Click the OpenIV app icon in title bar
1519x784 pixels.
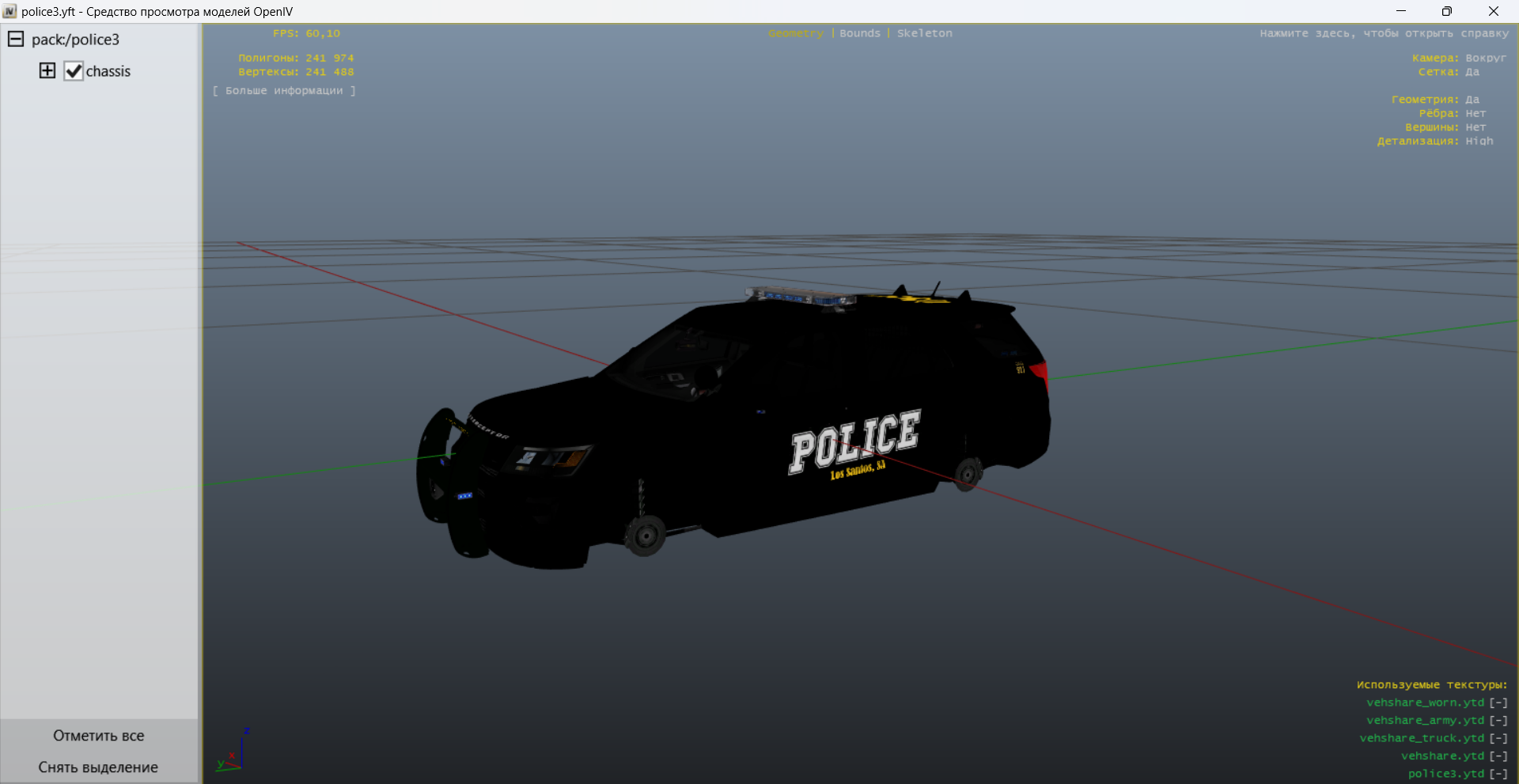pos(9,11)
